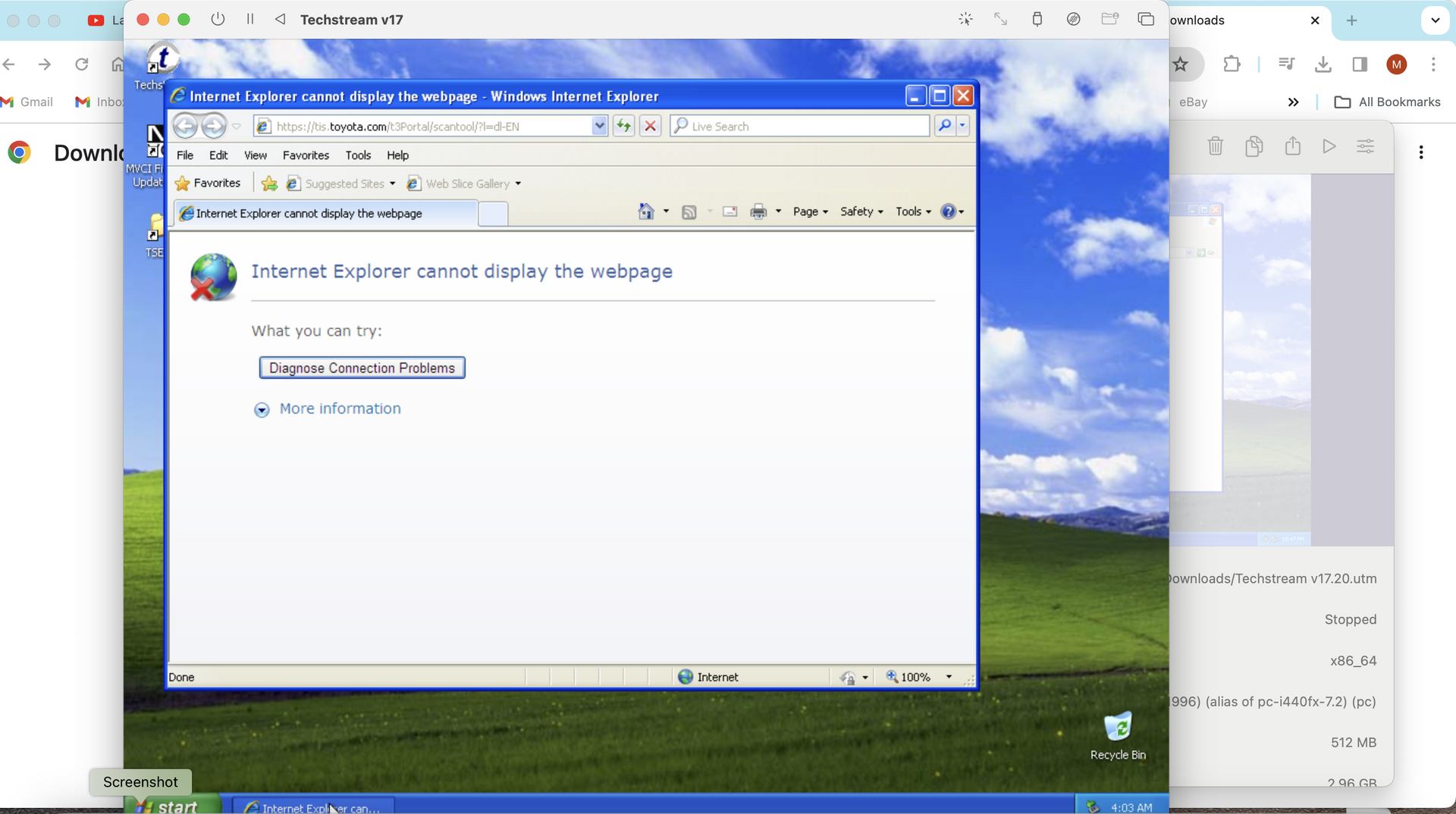The image size is (1456, 814).
Task: Click the Print icon in IE
Action: click(x=758, y=212)
